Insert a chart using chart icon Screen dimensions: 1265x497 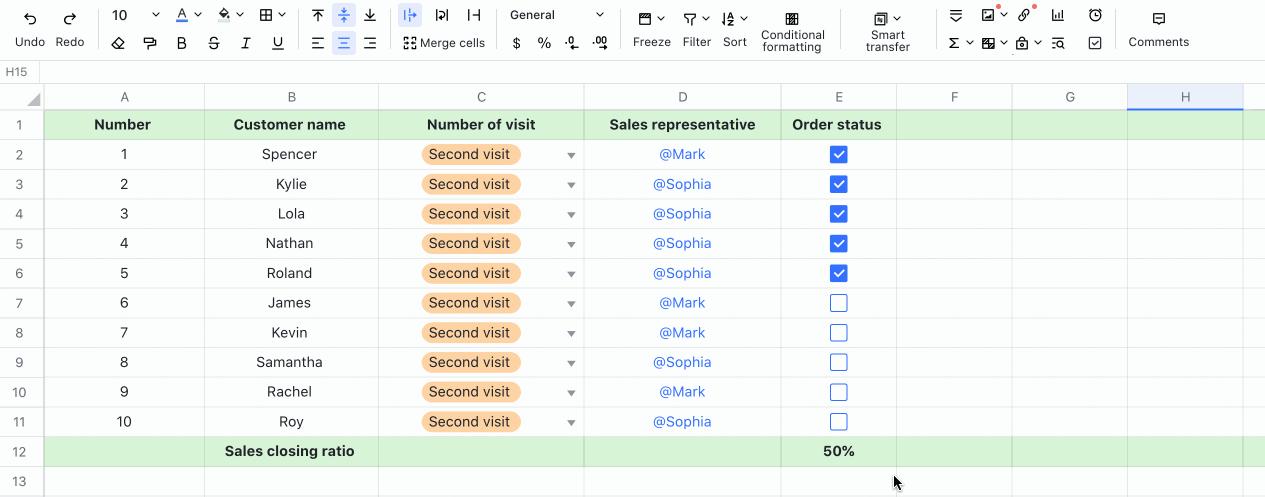tap(1058, 15)
